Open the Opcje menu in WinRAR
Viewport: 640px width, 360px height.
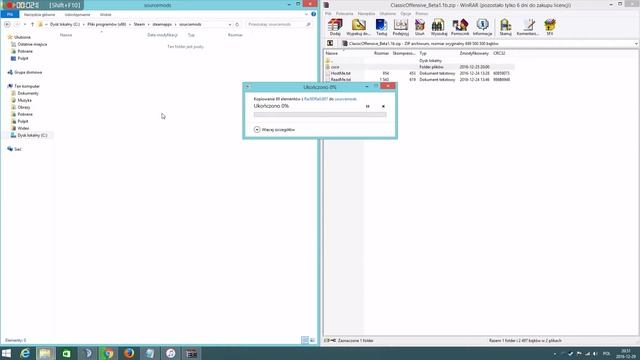click(x=406, y=13)
